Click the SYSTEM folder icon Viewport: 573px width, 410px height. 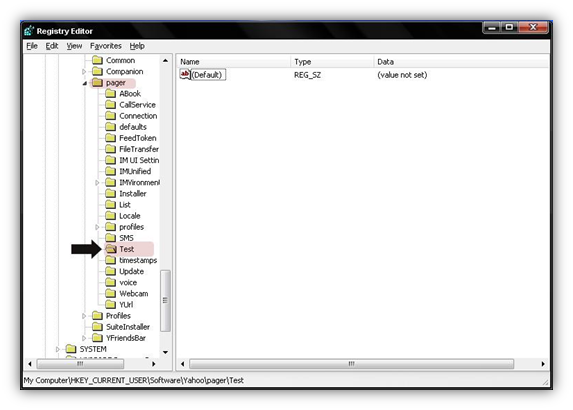[x=71, y=349]
